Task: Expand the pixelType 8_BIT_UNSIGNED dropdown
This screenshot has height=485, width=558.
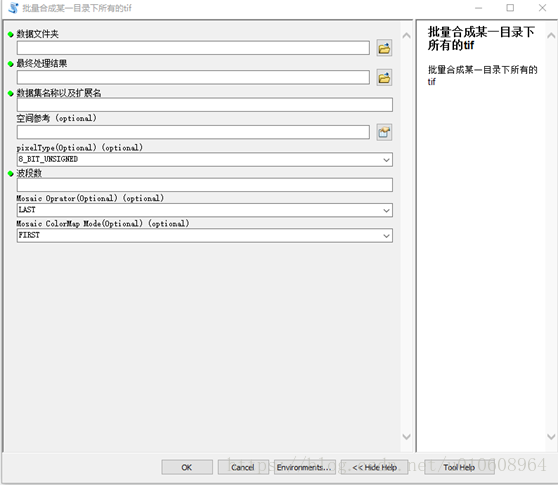Action: click(386, 160)
